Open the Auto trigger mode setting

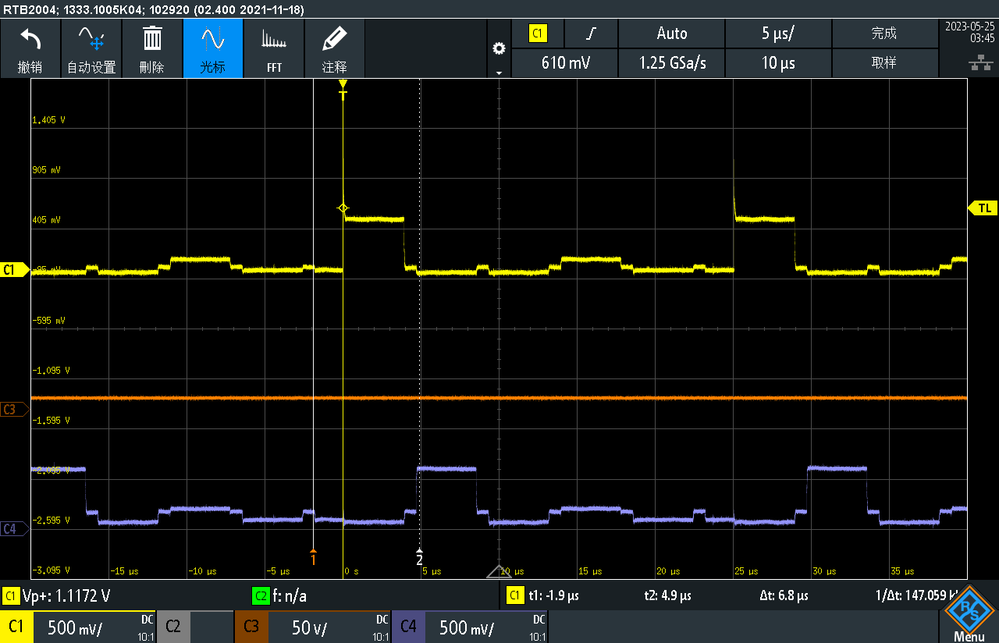[672, 33]
